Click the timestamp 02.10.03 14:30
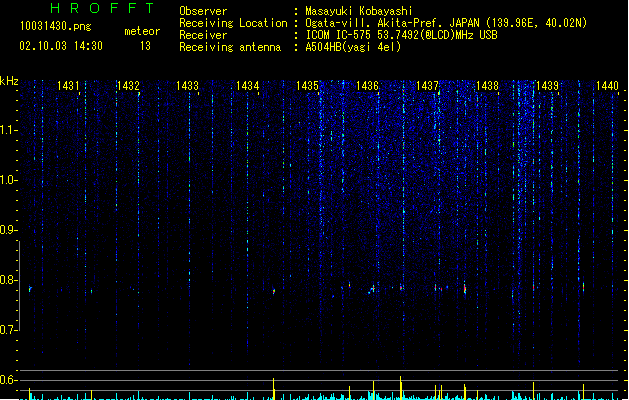Viewport: 629px width, 400px height. point(61,46)
